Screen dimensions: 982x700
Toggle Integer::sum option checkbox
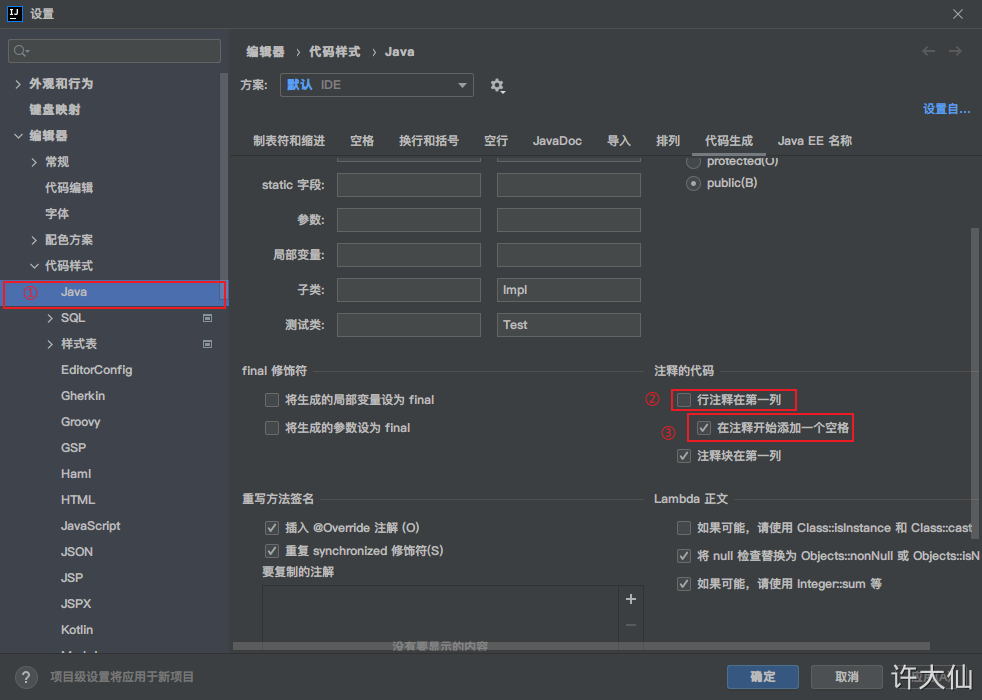point(684,584)
